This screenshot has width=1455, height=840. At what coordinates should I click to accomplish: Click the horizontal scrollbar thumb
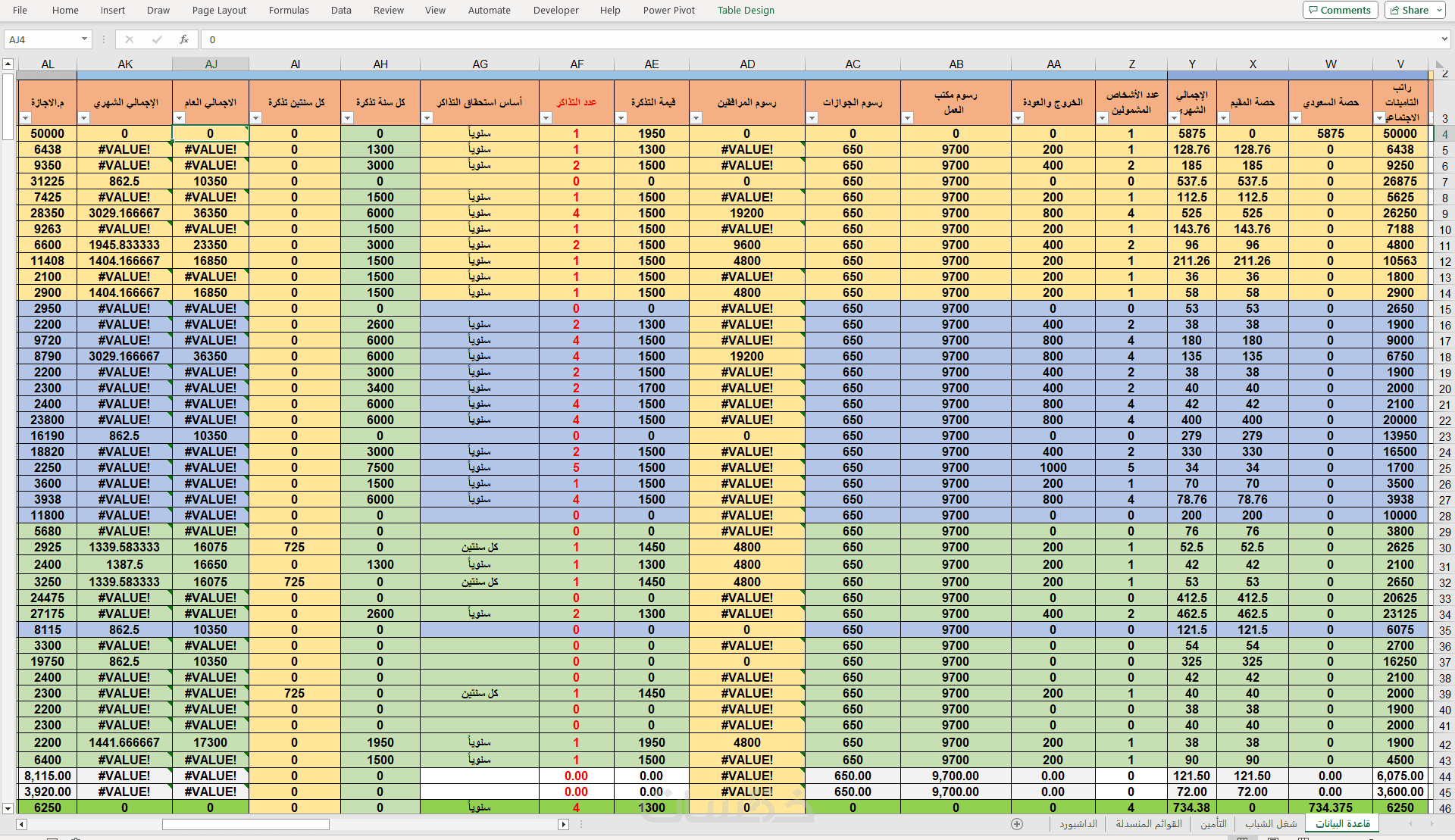[246, 824]
